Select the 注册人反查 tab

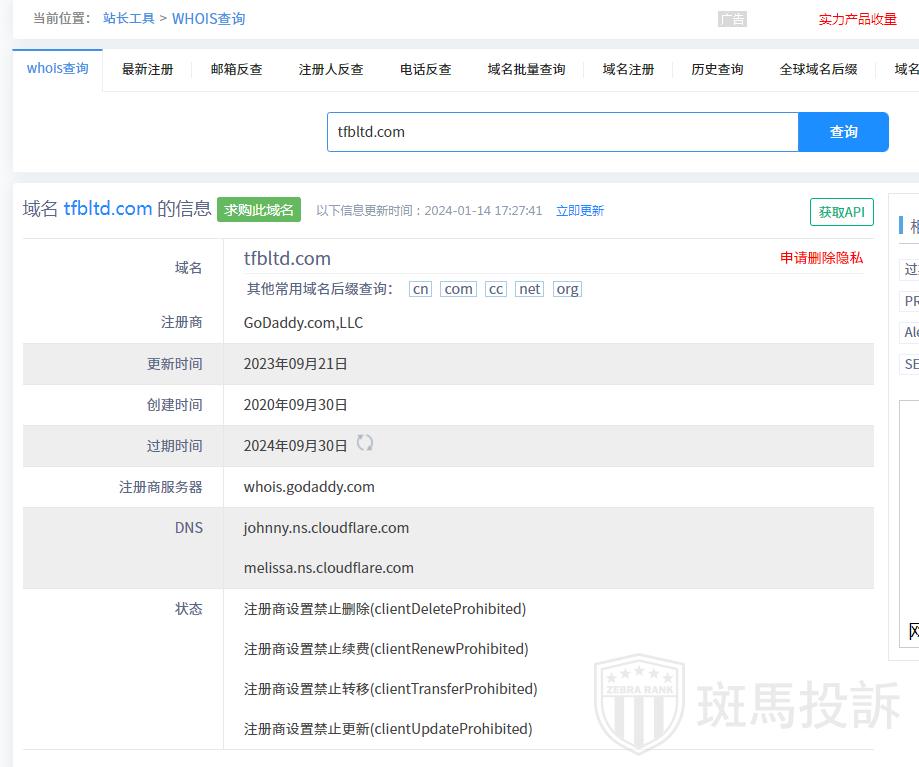point(331,69)
